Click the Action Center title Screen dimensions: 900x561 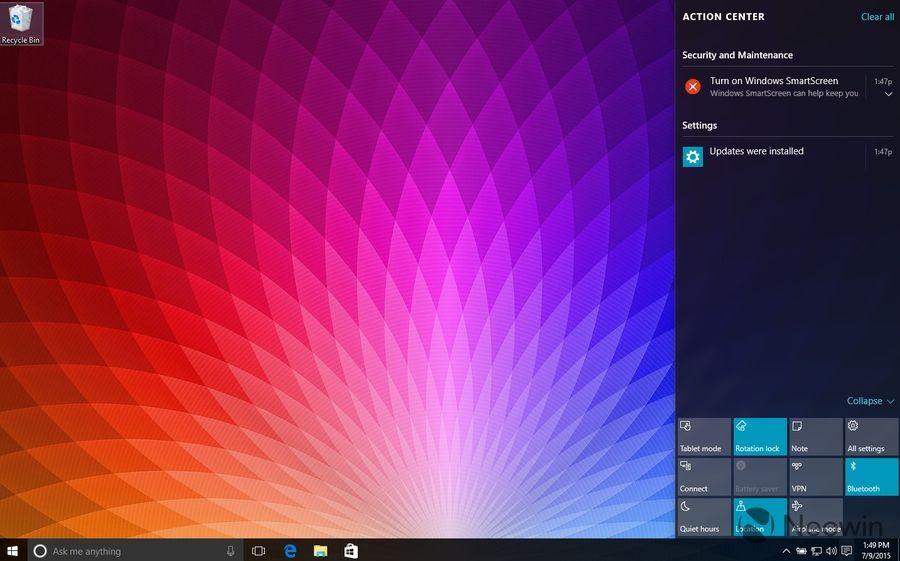pyautogui.click(x=723, y=17)
